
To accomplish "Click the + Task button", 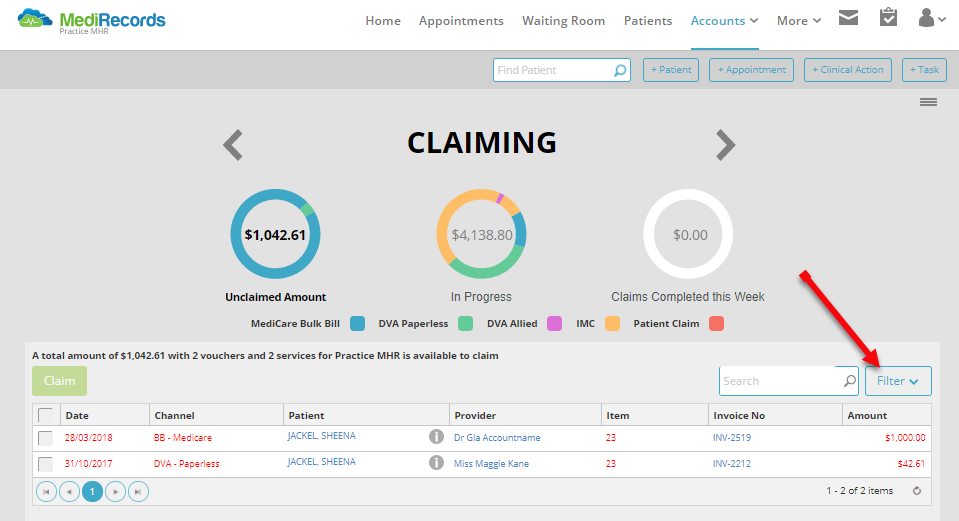I will point(924,70).
